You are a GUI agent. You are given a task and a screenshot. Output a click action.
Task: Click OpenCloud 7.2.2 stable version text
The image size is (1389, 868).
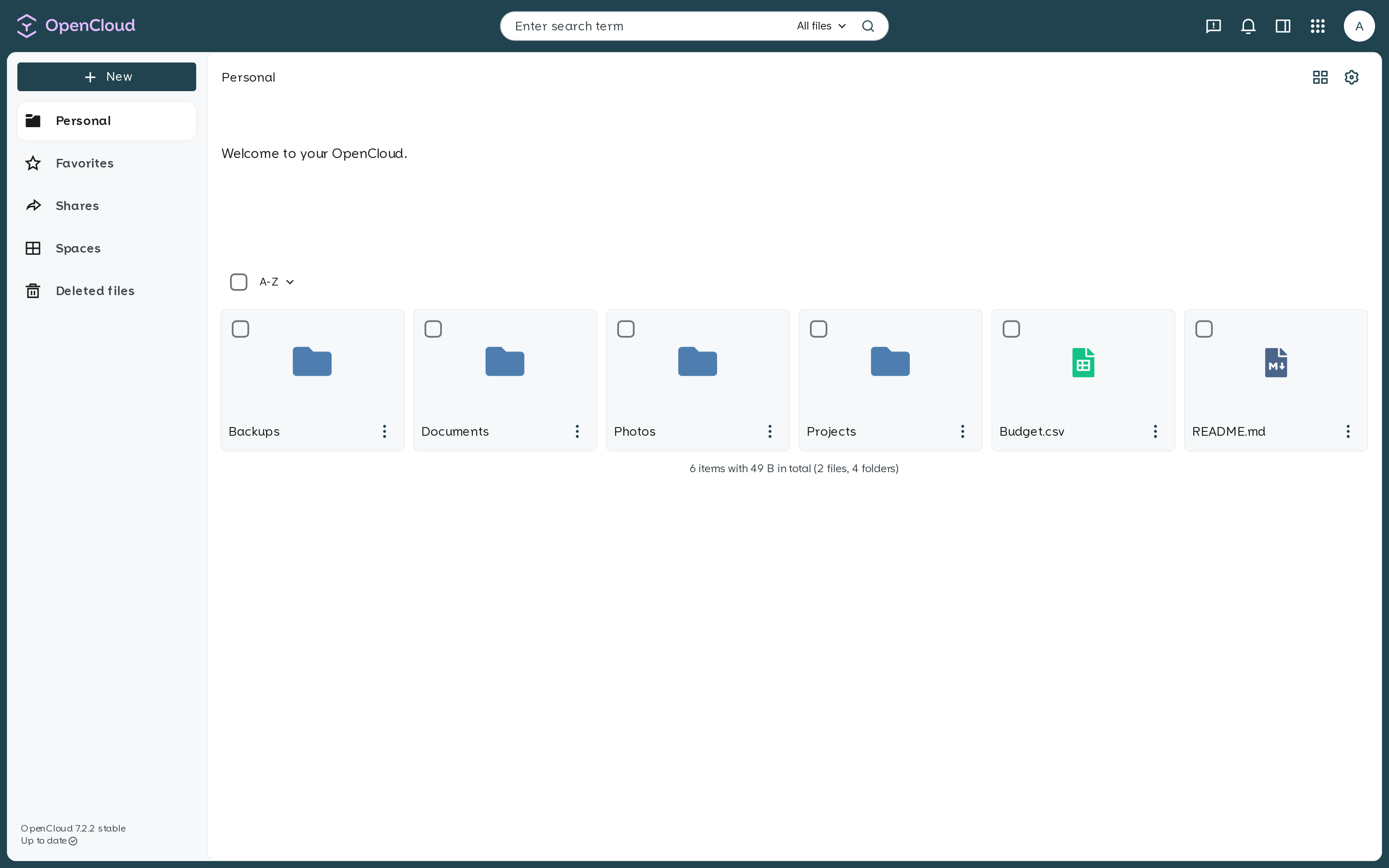point(73,829)
